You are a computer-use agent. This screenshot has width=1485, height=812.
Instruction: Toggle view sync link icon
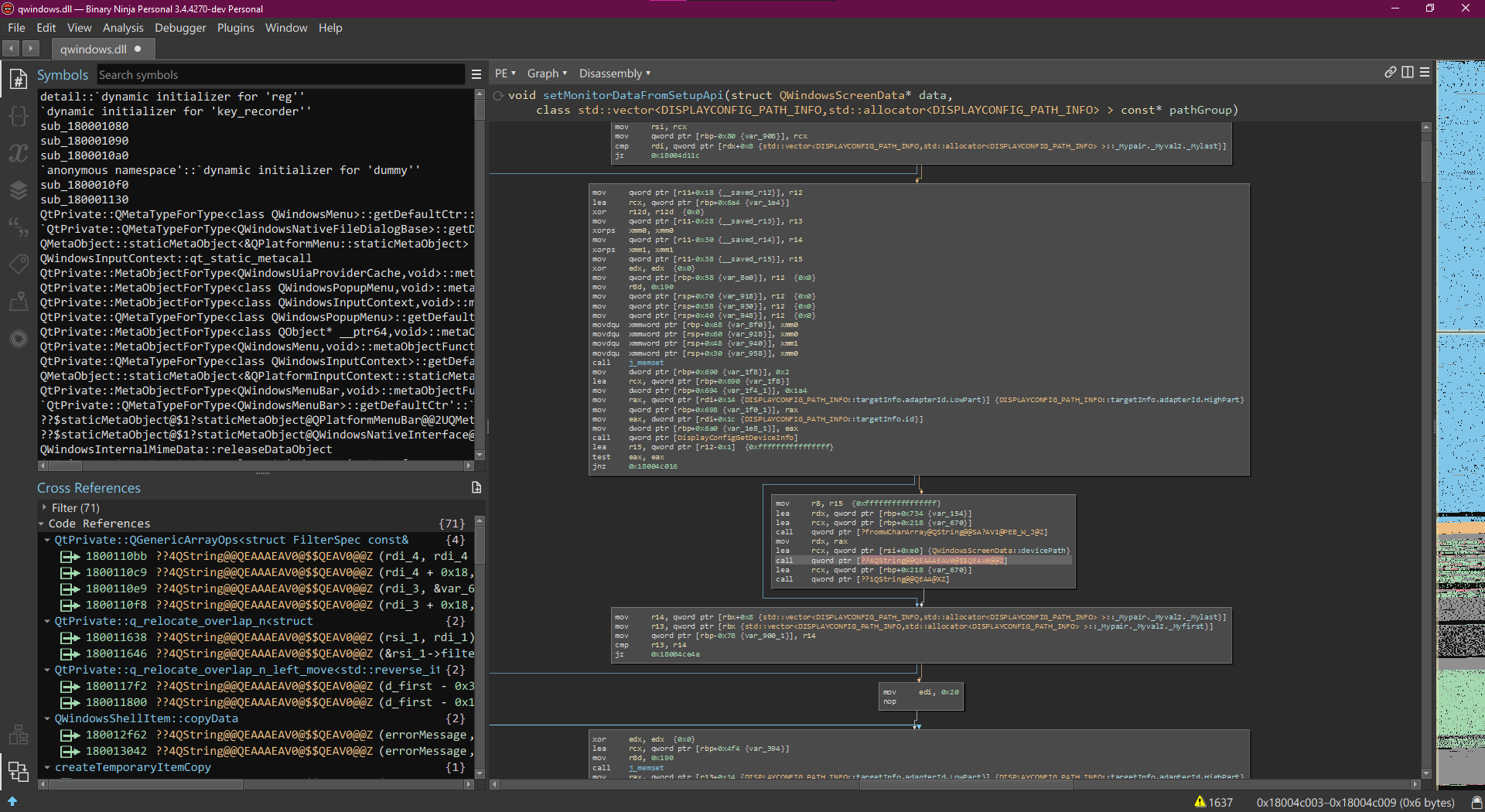[1390, 73]
